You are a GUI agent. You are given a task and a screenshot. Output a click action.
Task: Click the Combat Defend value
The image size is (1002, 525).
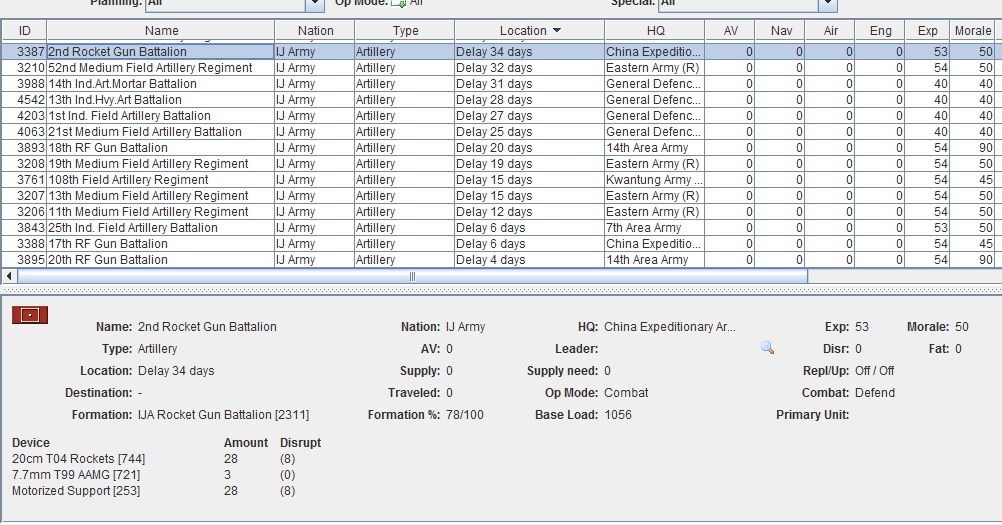point(875,393)
